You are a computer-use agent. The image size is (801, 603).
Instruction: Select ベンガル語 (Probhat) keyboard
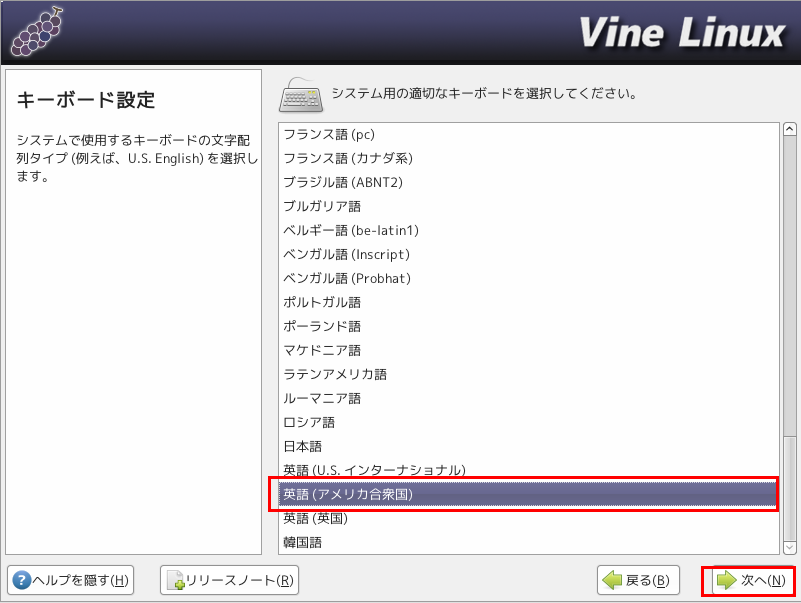tap(529, 279)
